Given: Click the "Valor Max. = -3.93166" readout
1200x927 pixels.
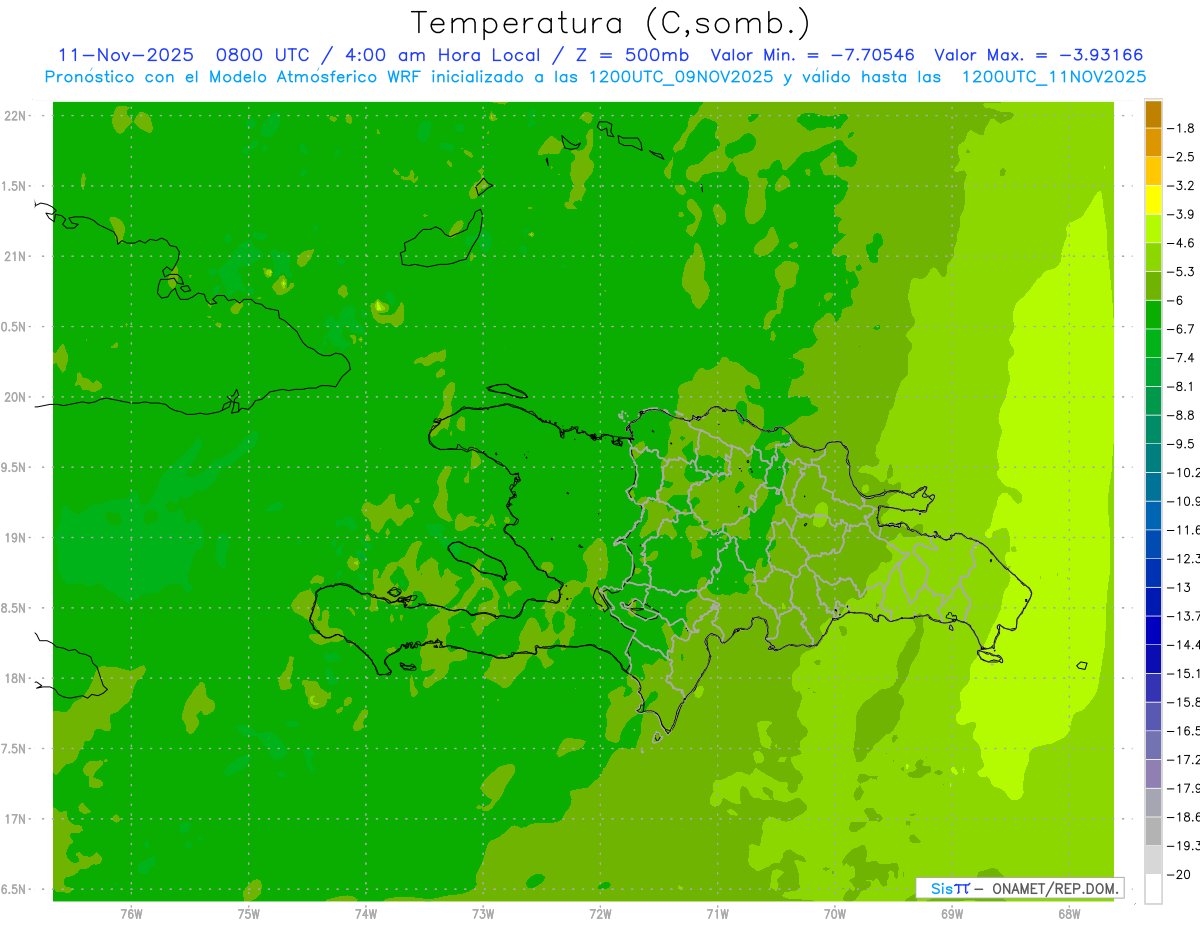Looking at the screenshot, I should coord(1038,55).
